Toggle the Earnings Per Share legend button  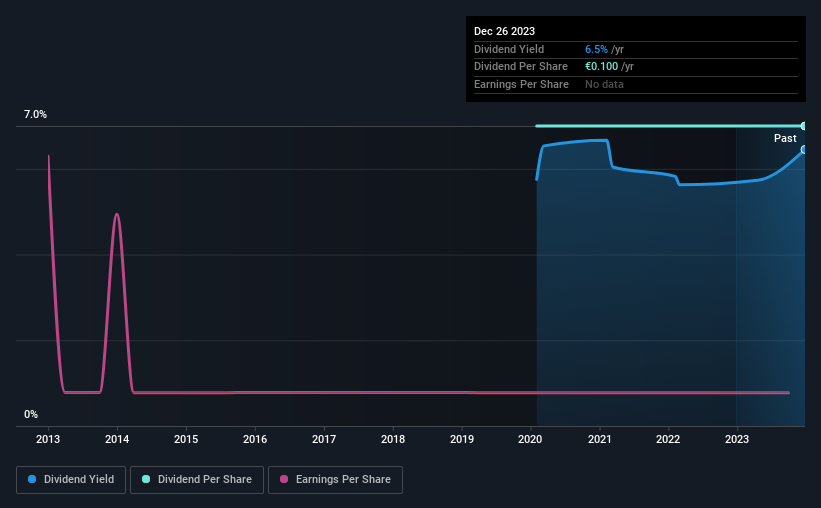tap(335, 480)
